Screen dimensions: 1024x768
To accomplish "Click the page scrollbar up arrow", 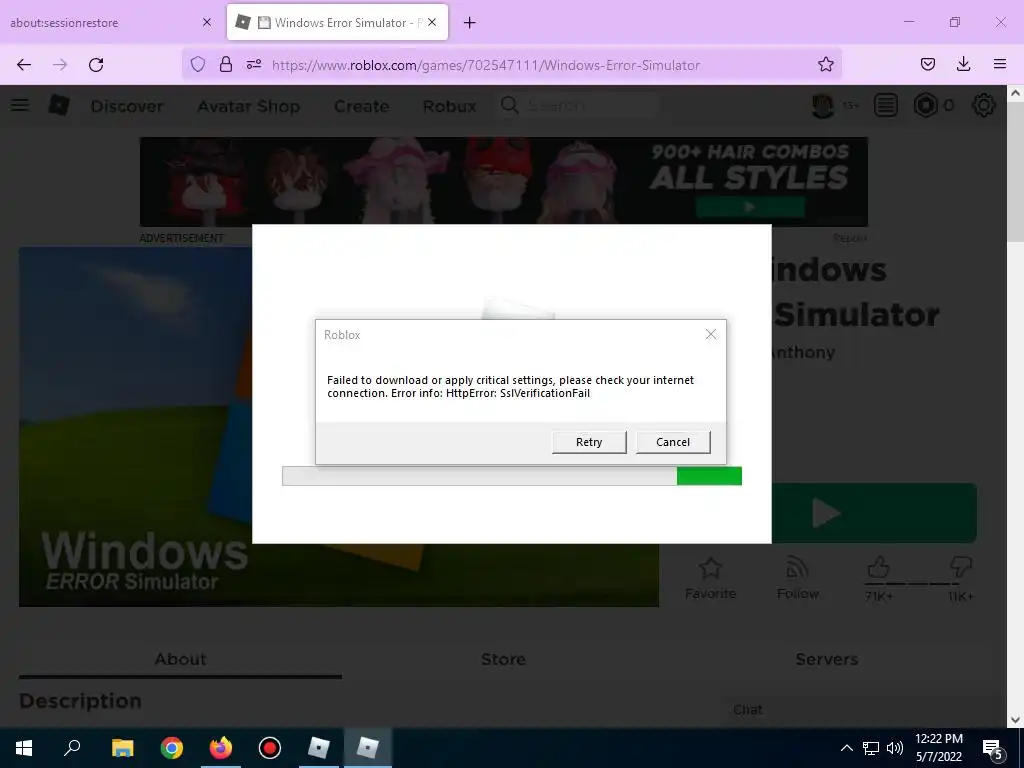I will click(x=1015, y=93).
